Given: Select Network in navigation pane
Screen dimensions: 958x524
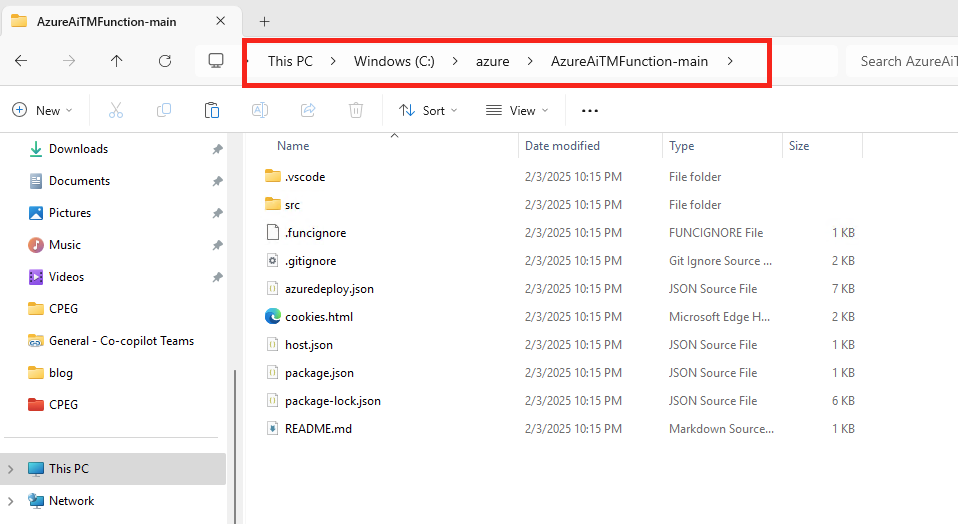Looking at the screenshot, I should (71, 501).
